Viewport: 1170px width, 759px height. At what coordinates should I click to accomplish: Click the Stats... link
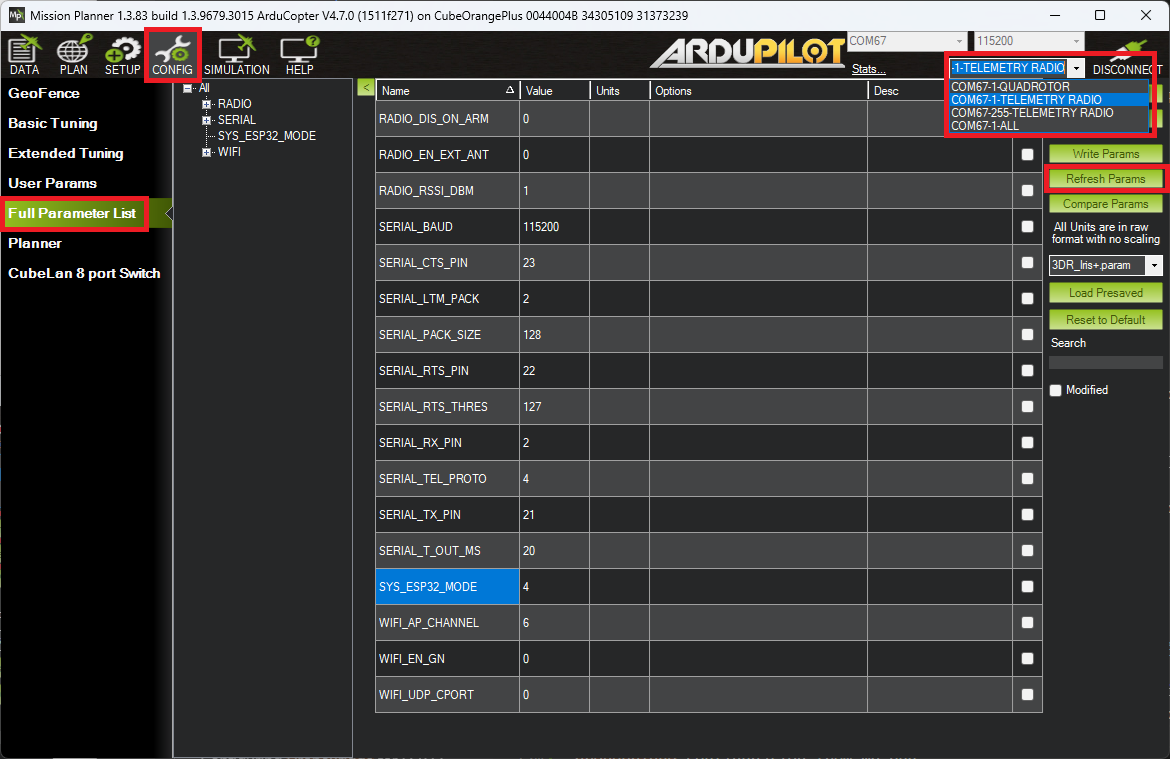(x=869, y=69)
